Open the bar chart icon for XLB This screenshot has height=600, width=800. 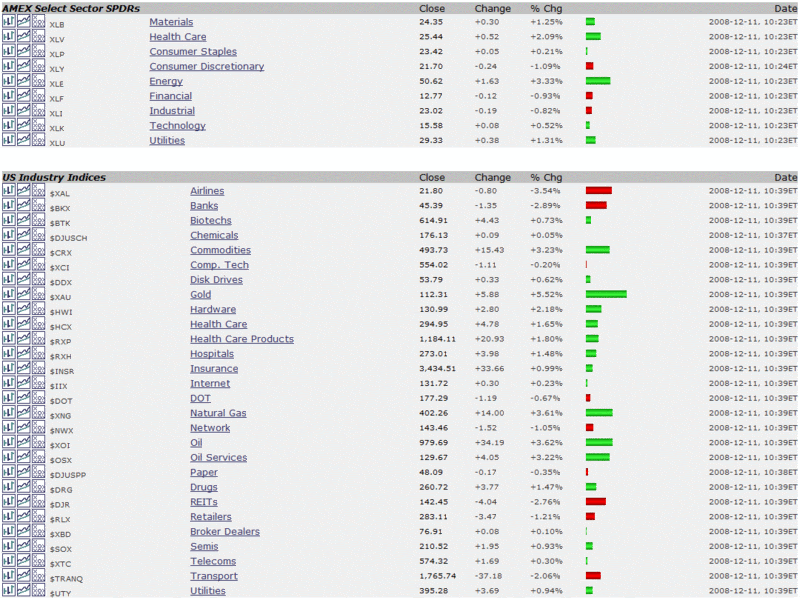tap(9, 21)
